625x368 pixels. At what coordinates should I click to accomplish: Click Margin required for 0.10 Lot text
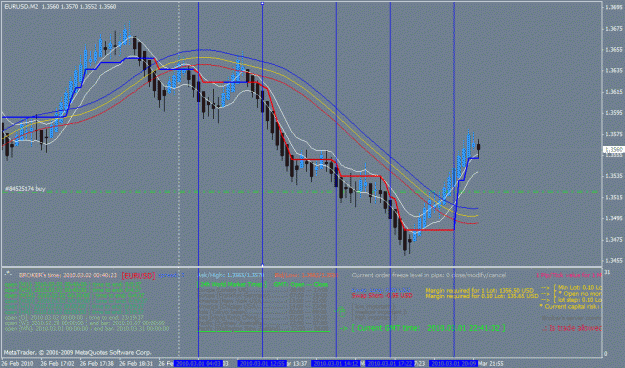pyautogui.click(x=482, y=296)
